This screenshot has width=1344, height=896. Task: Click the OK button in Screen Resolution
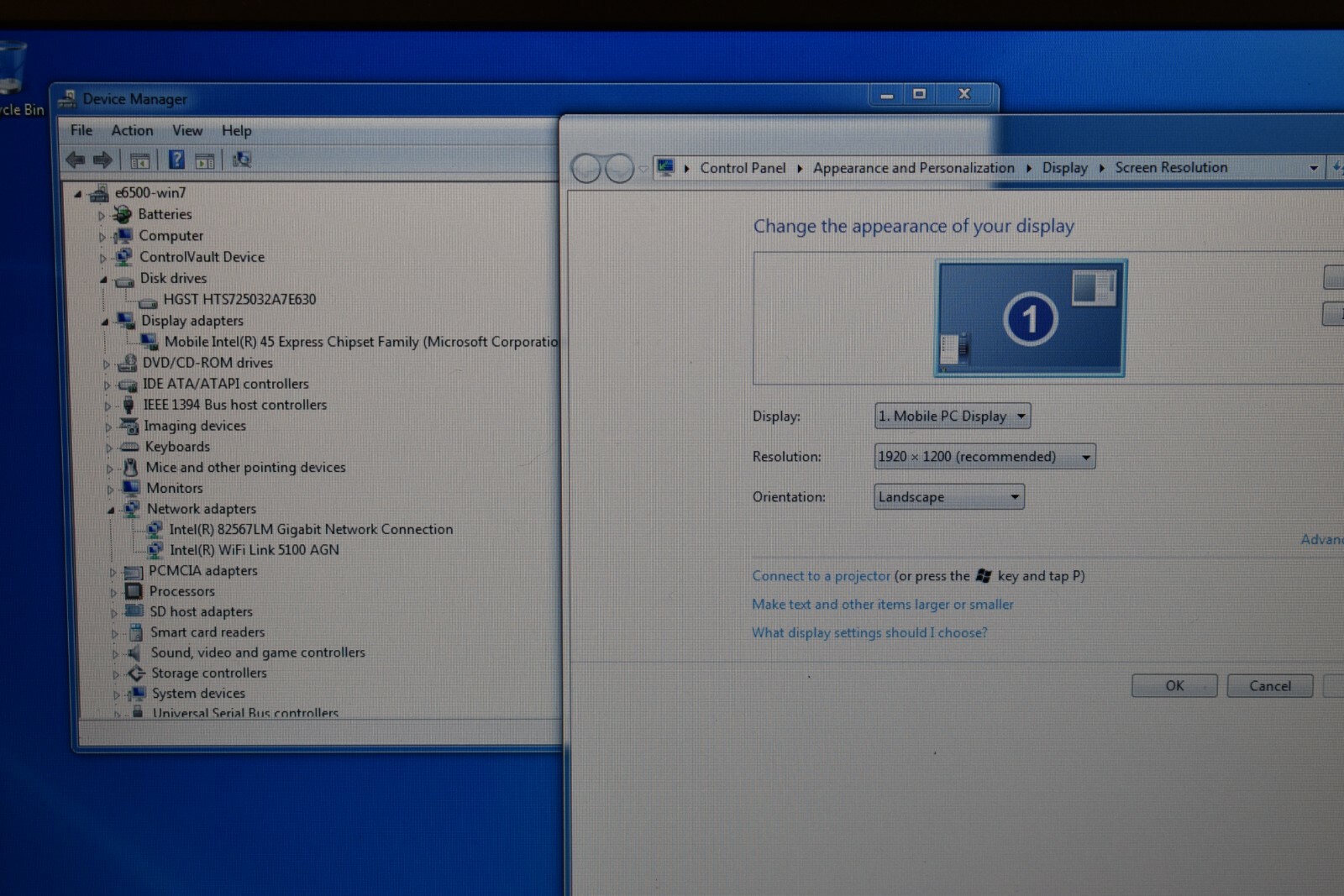click(1174, 686)
